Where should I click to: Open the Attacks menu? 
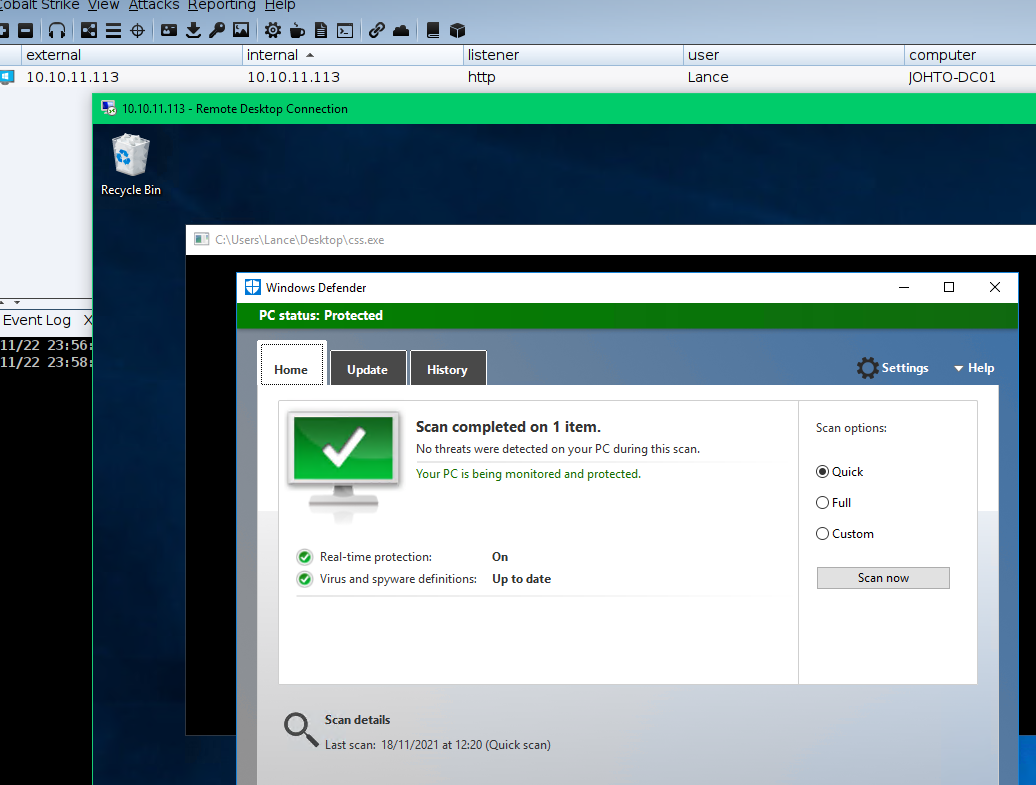(x=154, y=5)
